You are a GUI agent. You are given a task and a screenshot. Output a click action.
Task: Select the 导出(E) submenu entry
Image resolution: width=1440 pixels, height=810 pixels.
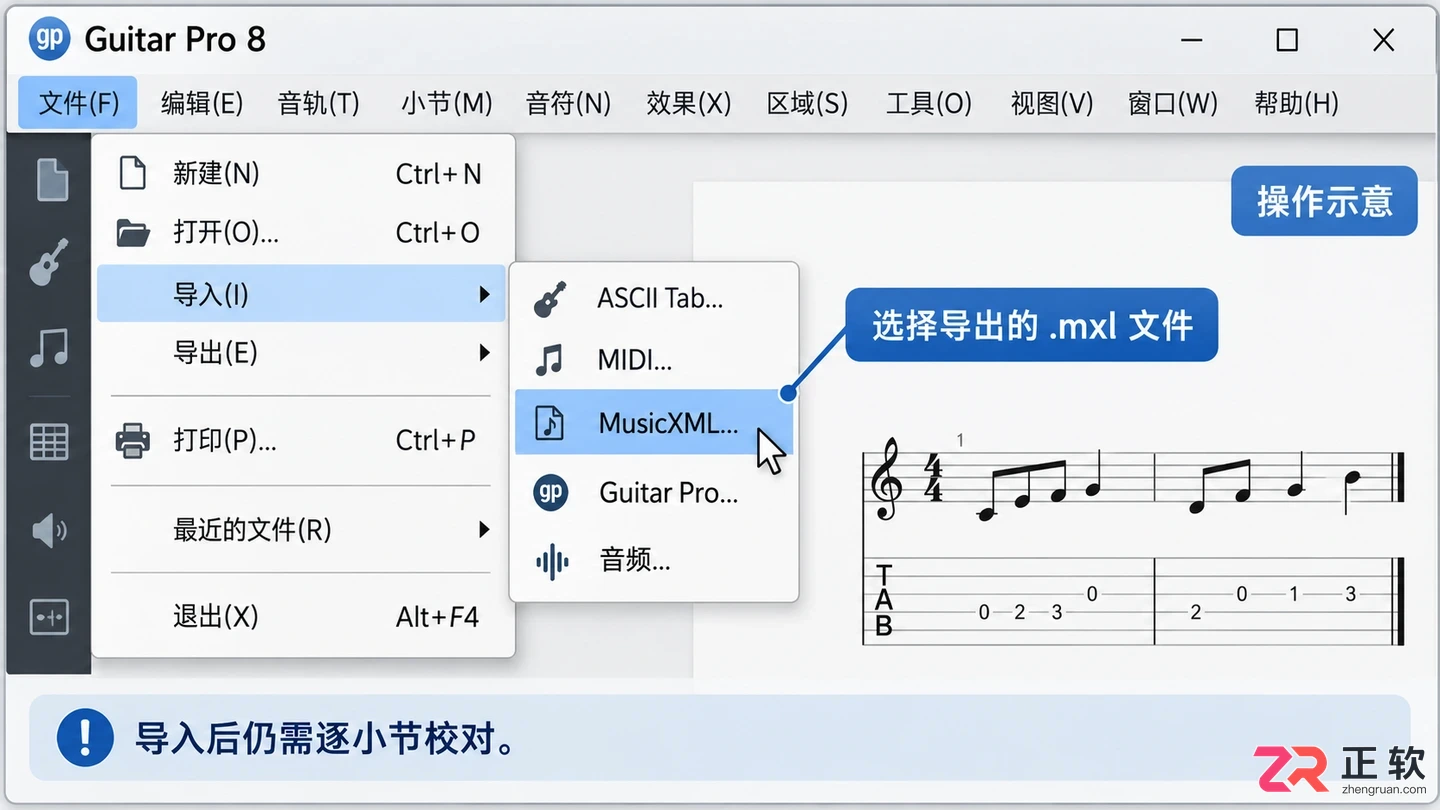coord(303,352)
